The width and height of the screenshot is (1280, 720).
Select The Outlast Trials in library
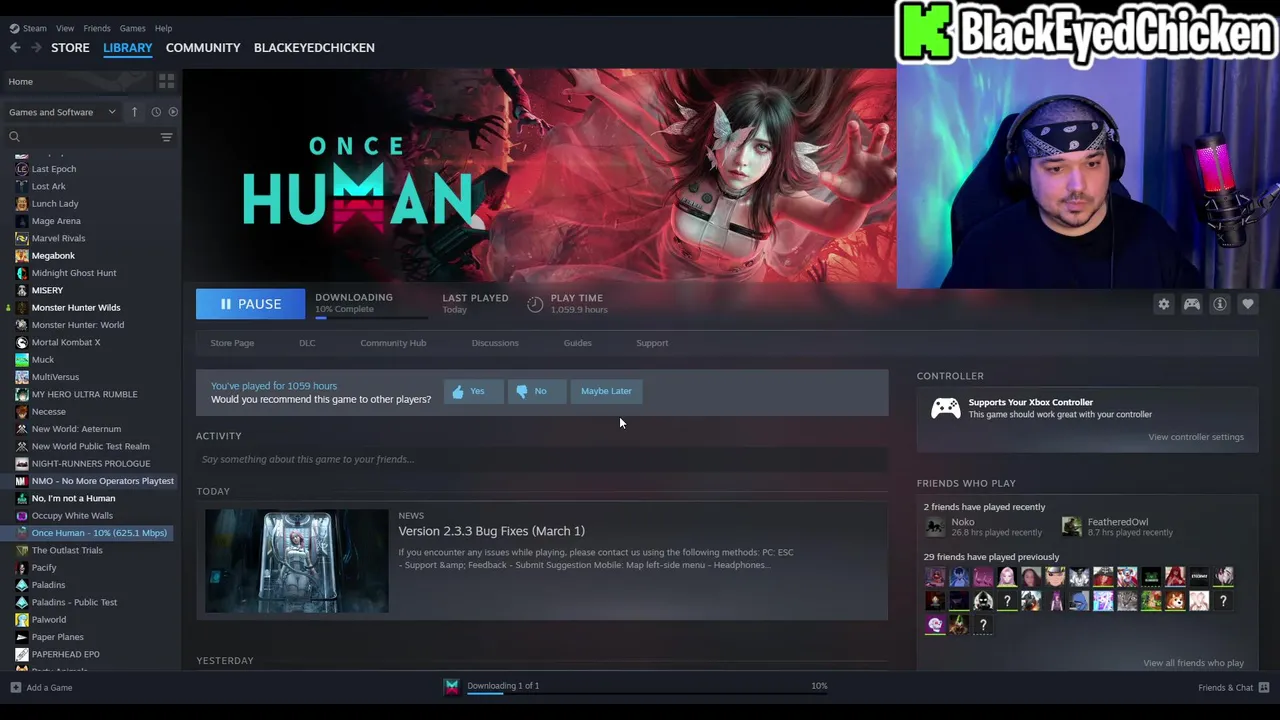click(67, 550)
